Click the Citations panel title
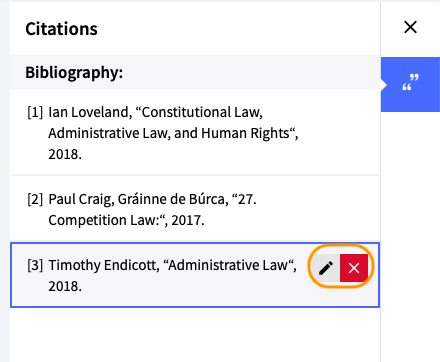Viewport: 440px width, 362px height. click(x=61, y=29)
